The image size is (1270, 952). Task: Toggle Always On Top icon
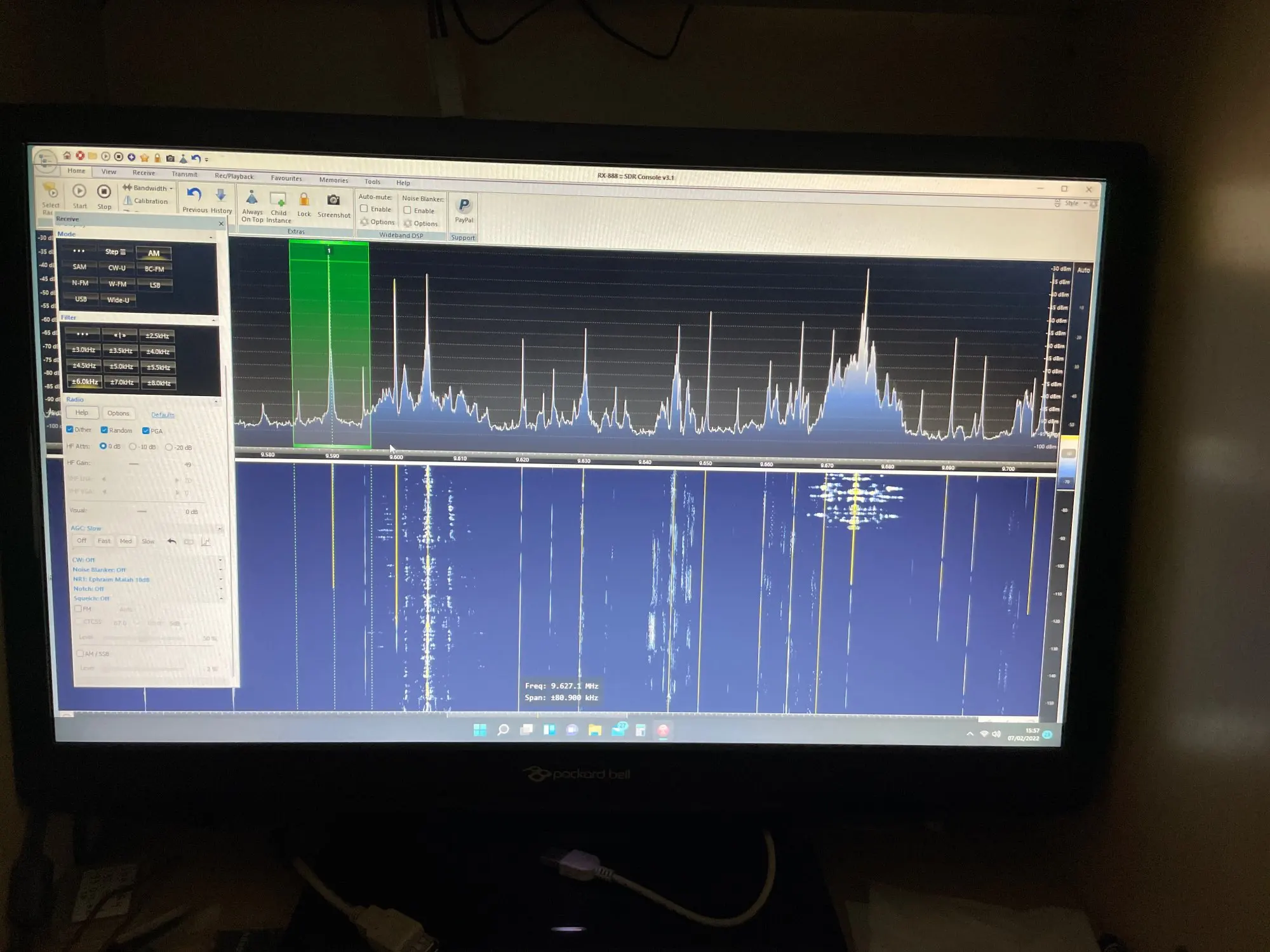251,199
